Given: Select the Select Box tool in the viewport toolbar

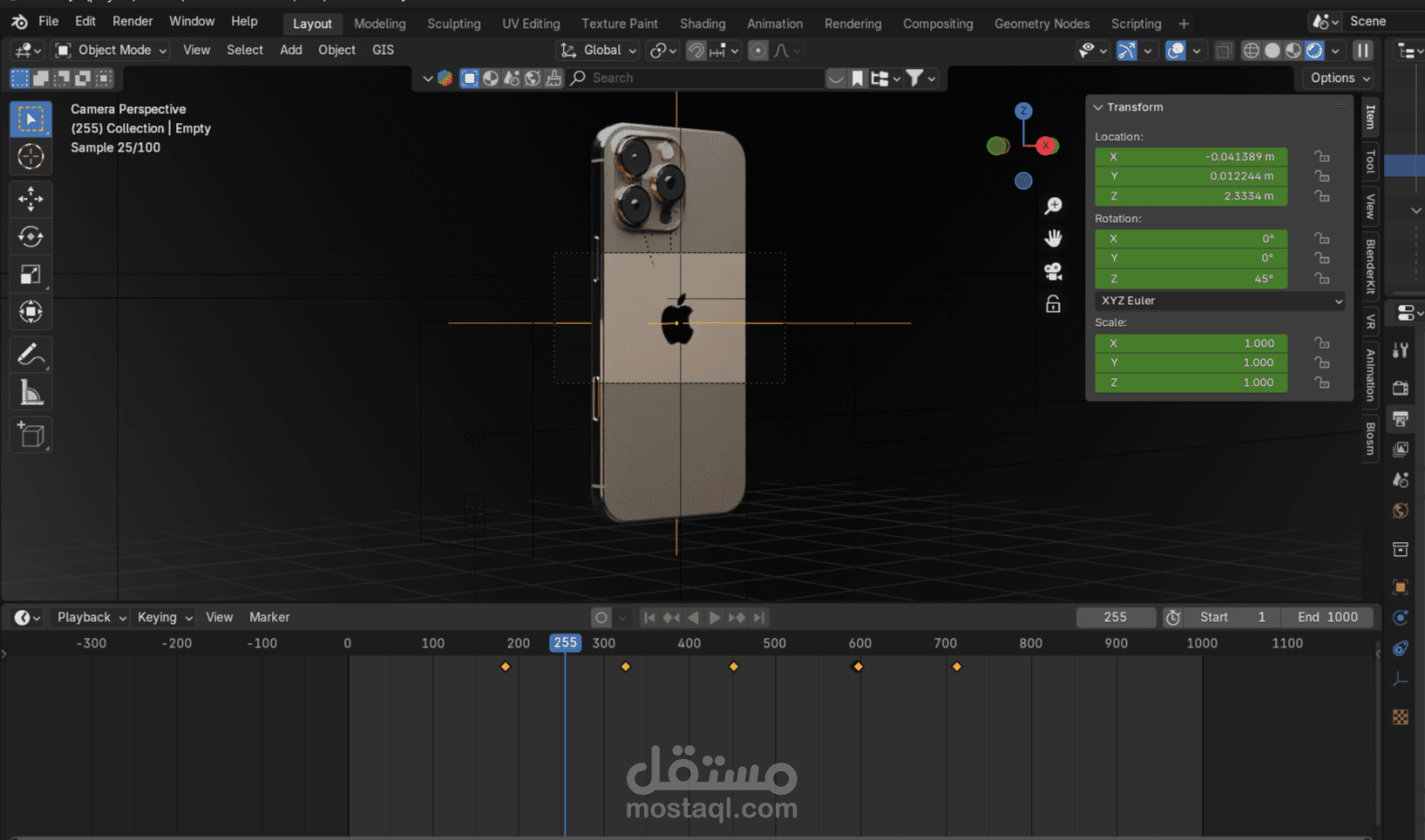Looking at the screenshot, I should point(31,119).
